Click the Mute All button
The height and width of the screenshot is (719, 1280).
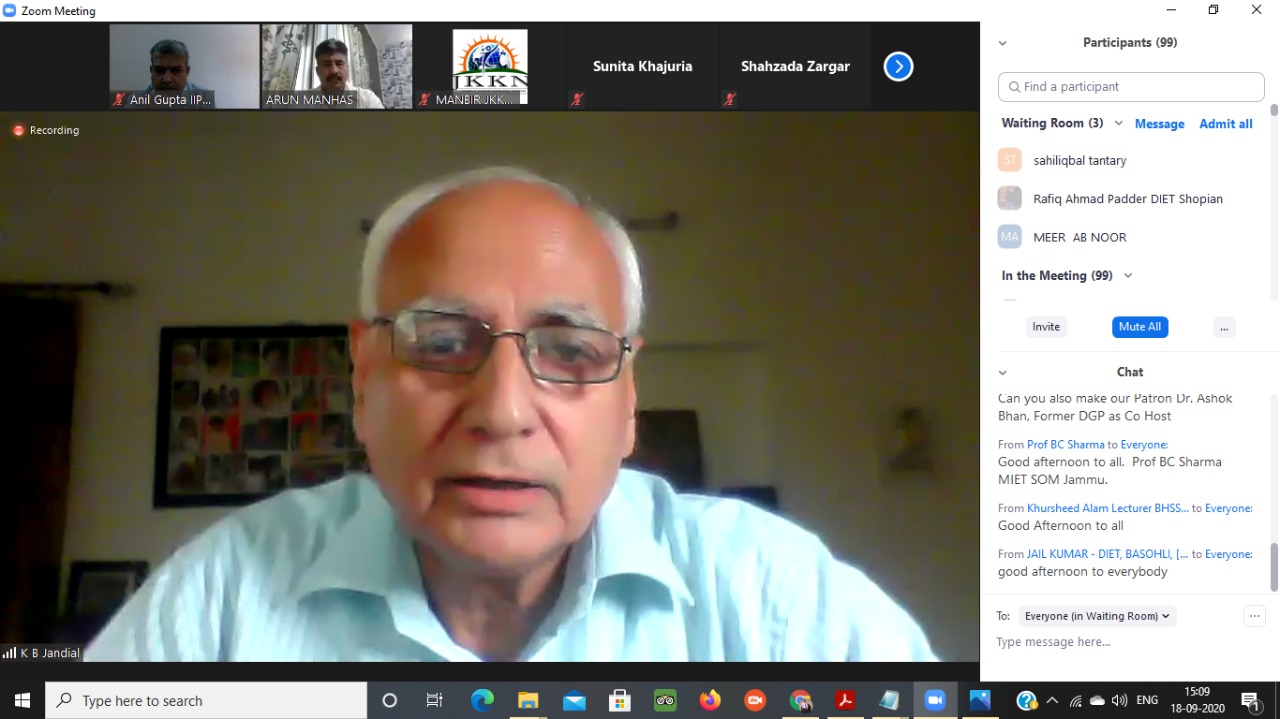(1140, 327)
